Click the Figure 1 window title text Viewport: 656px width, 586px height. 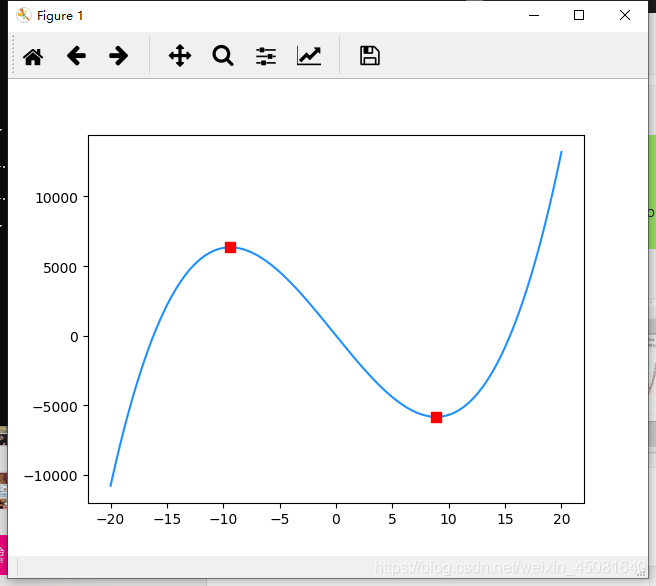60,16
